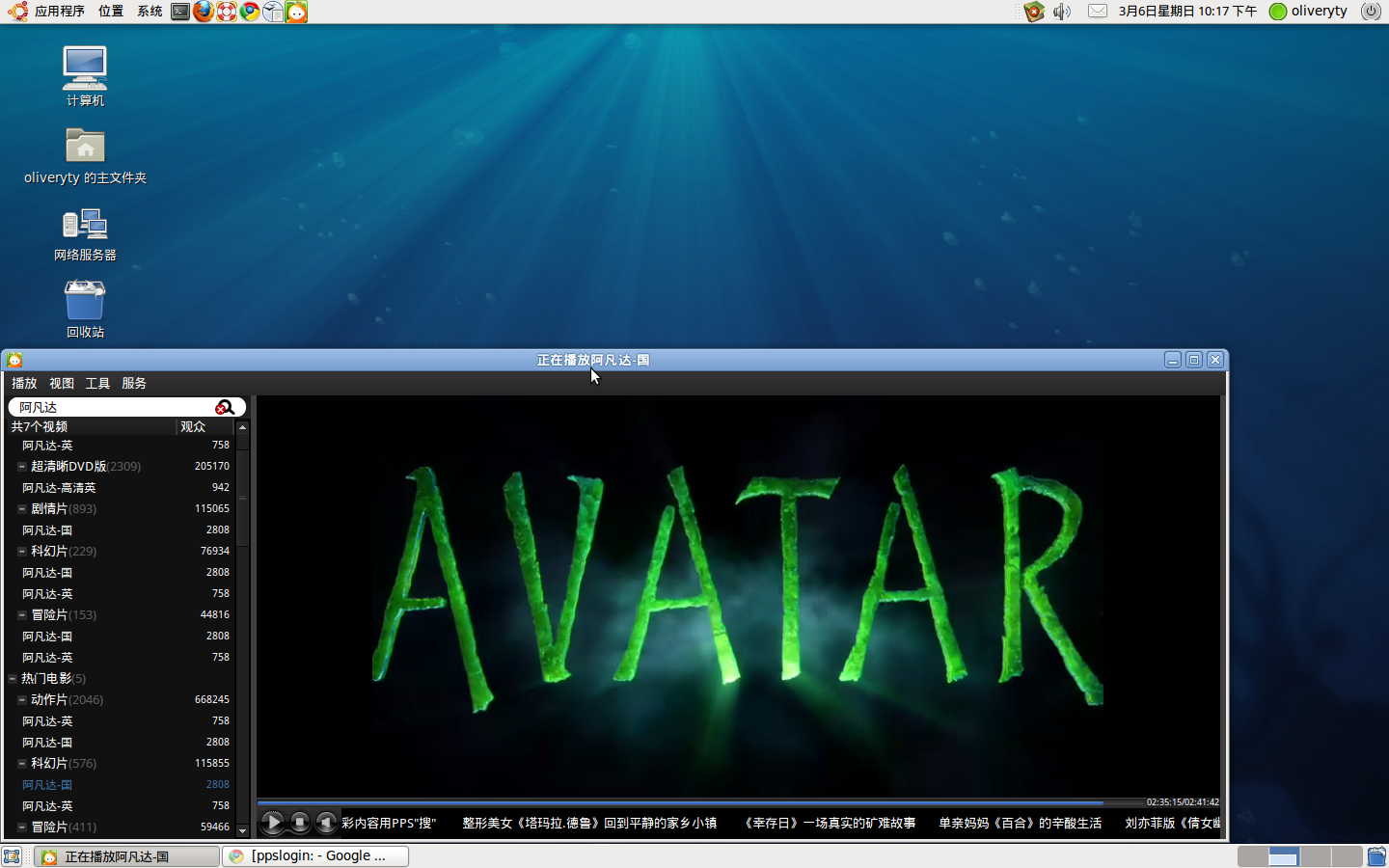This screenshot has width=1389, height=868.
Task: Click the show desktop icon in bottom panel
Action: pyautogui.click(x=12, y=856)
